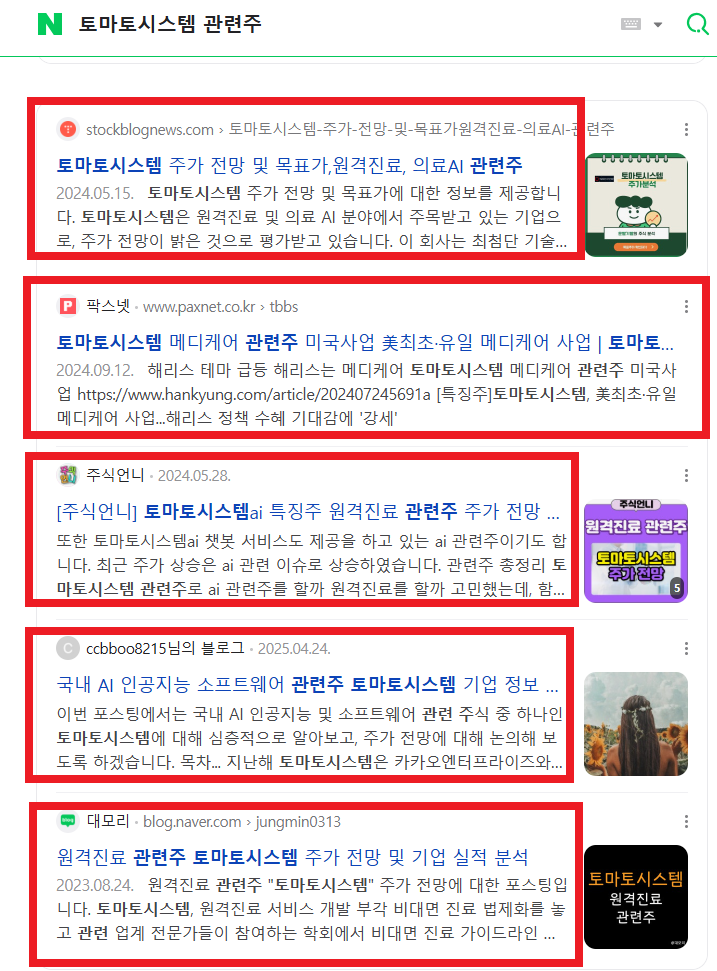
Task: Click the red 팍스넷 P favicon
Action: click(67, 306)
